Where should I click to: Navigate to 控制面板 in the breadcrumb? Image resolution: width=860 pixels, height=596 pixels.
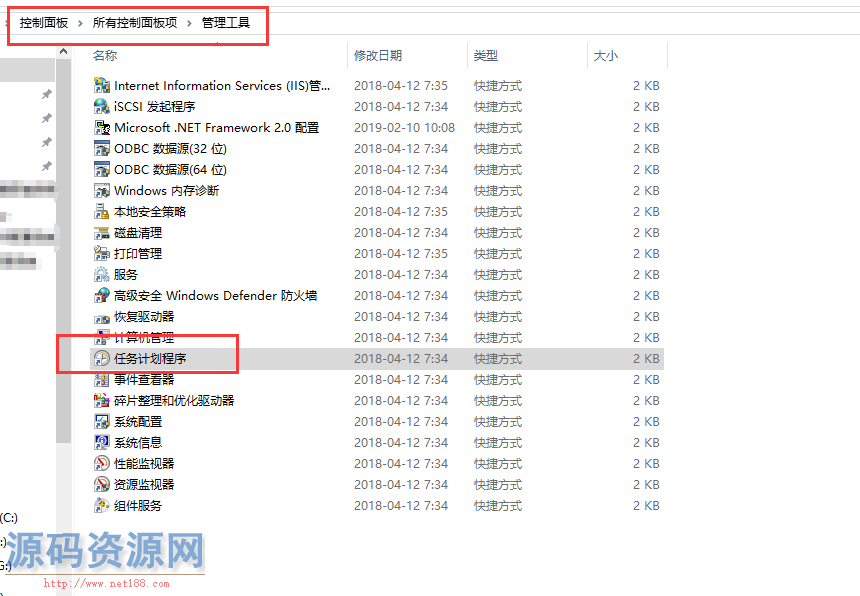pos(44,23)
